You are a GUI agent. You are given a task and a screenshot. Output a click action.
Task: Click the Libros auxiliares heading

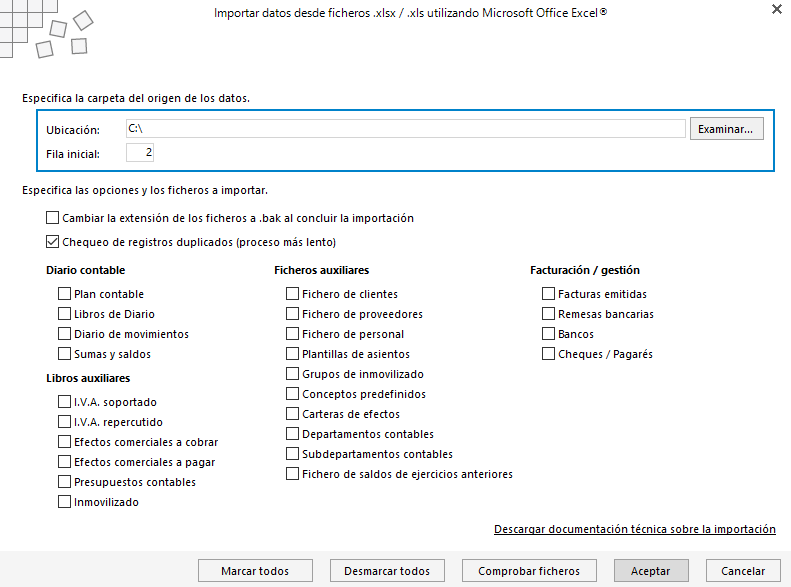pyautogui.click(x=88, y=378)
